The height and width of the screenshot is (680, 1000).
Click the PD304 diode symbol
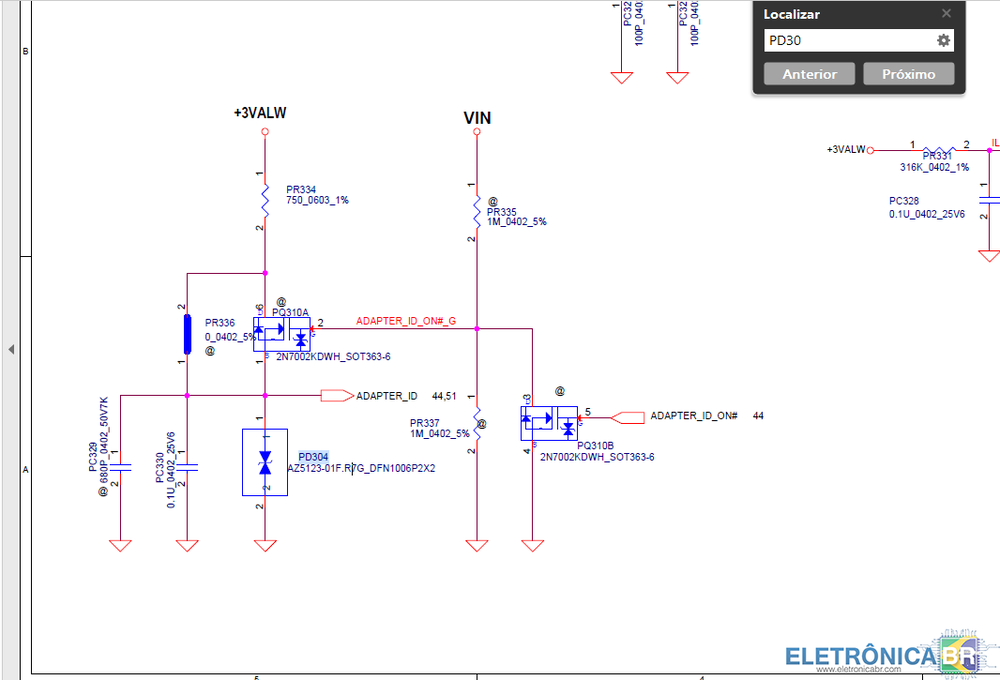click(x=265, y=462)
